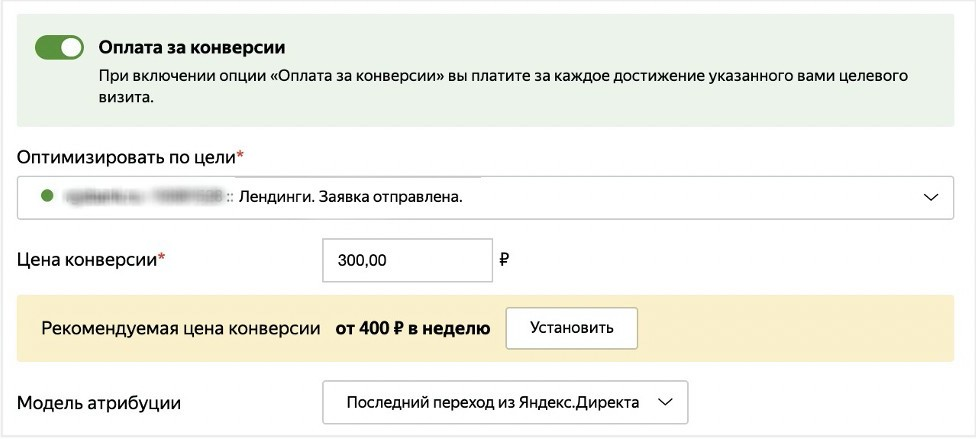Toggle off the Оплата за конверсии switch
This screenshot has width=976, height=439.
[x=59, y=47]
